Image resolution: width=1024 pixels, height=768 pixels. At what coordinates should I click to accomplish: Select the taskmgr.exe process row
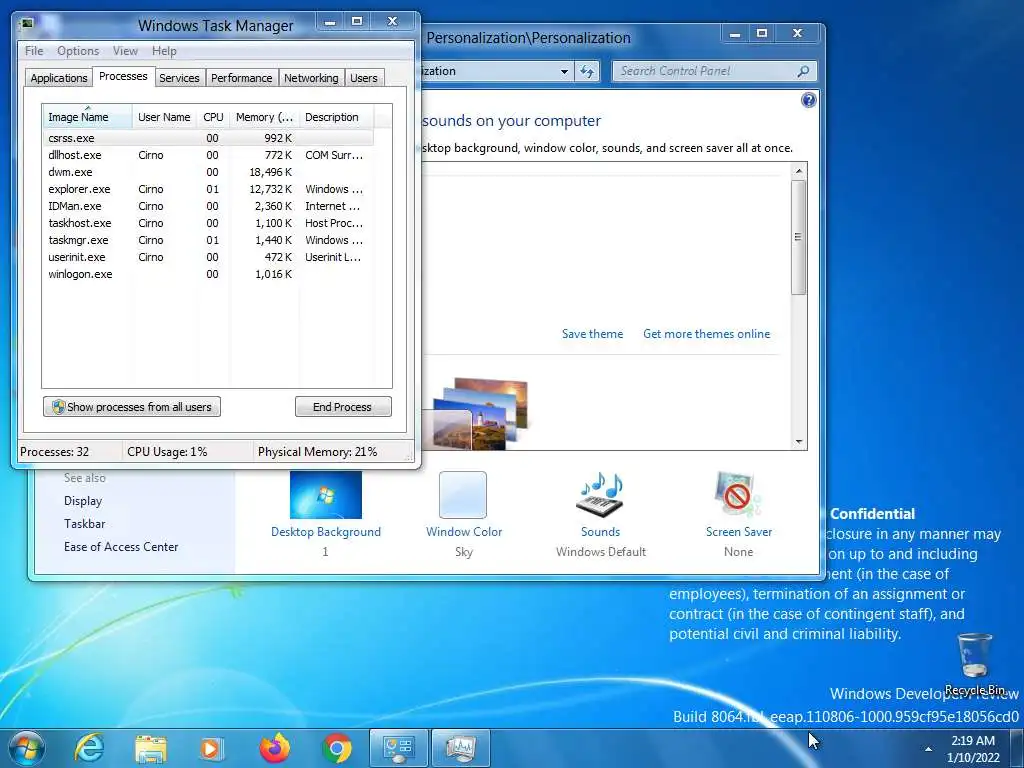tap(208, 240)
